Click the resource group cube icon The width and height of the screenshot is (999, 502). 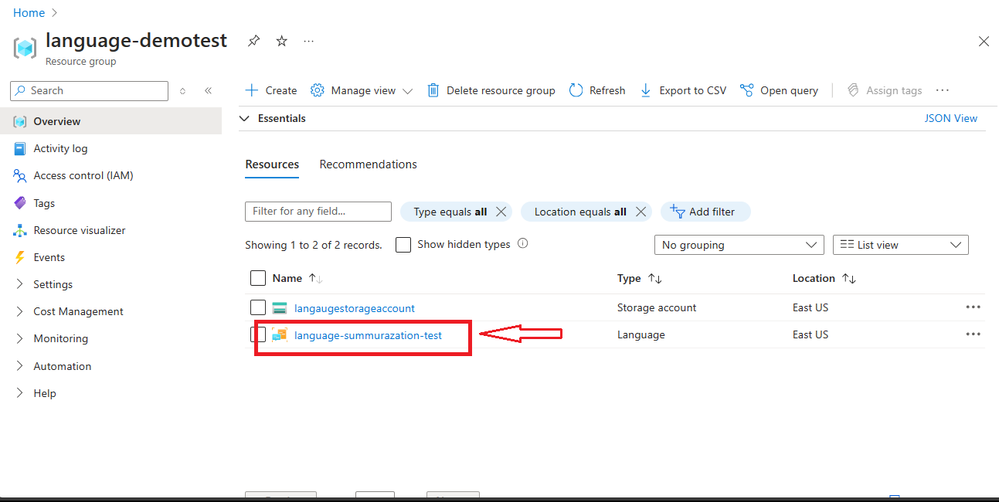(x=25, y=48)
